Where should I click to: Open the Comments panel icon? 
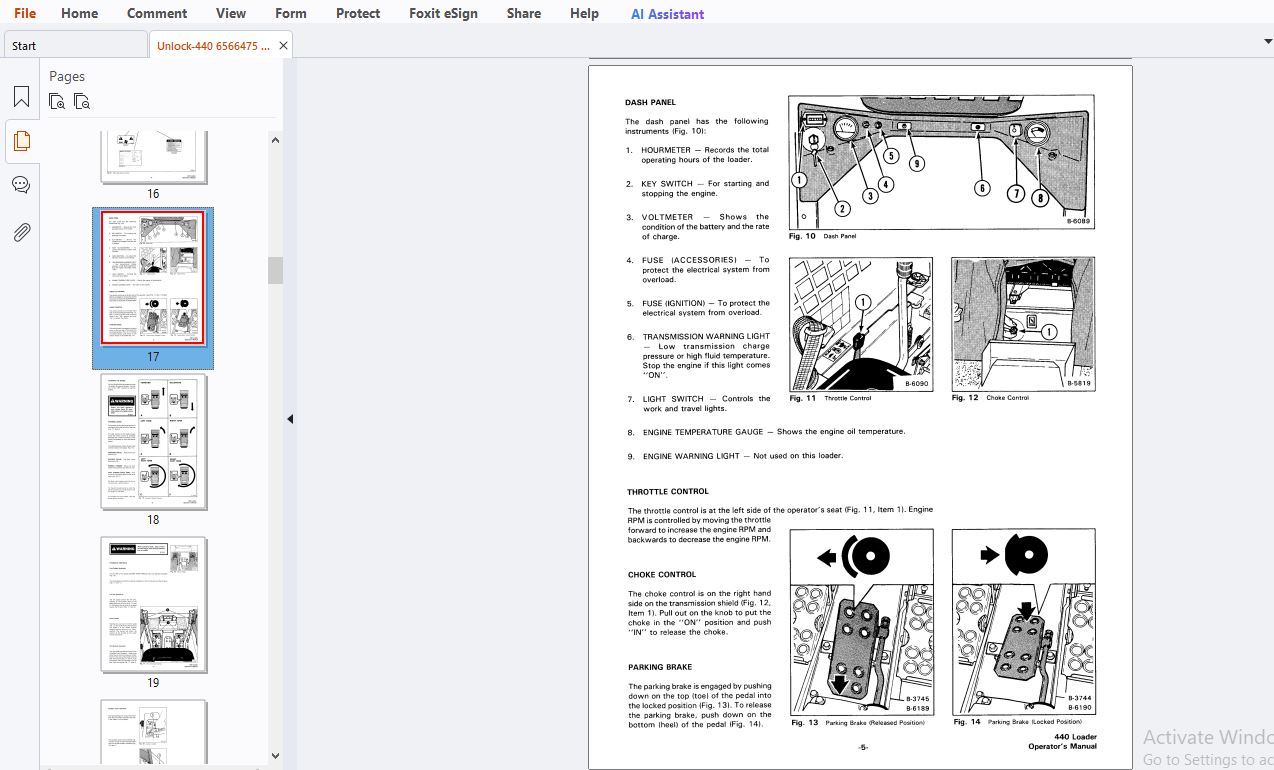[21, 185]
